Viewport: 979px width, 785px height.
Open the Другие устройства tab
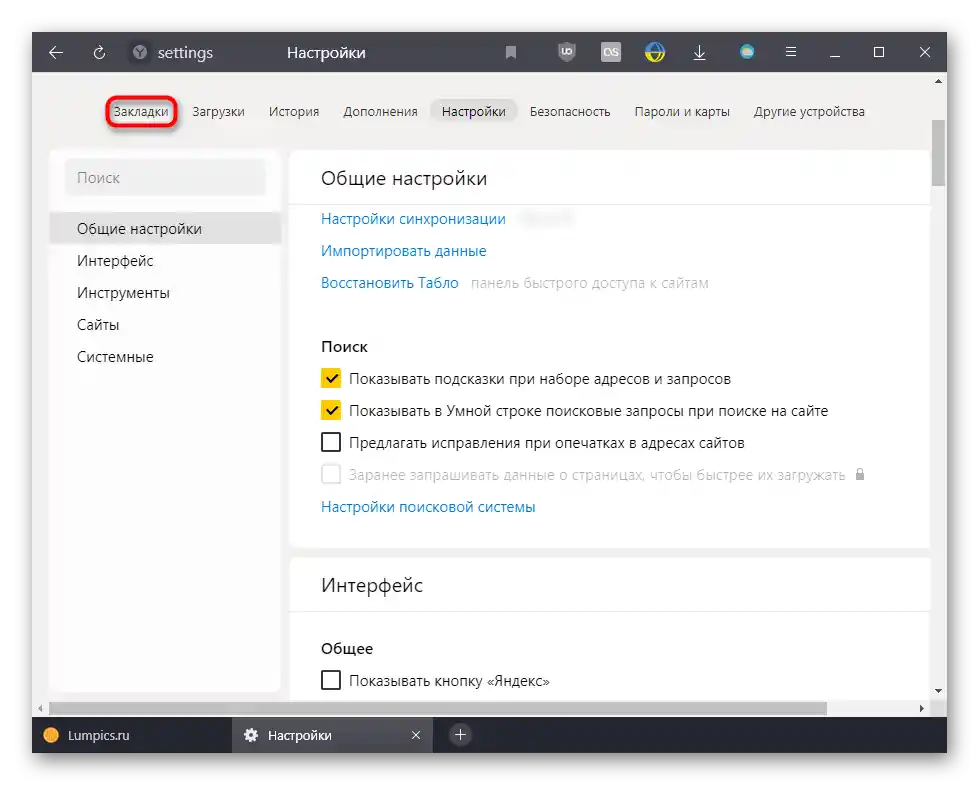809,112
